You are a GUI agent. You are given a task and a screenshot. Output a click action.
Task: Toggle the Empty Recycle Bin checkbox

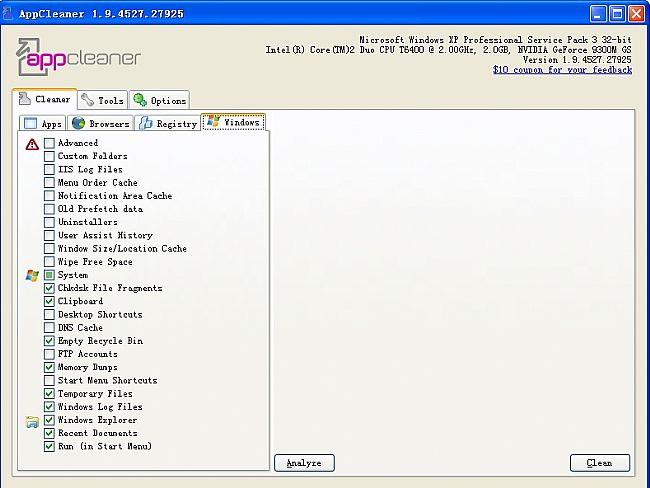(x=49, y=341)
